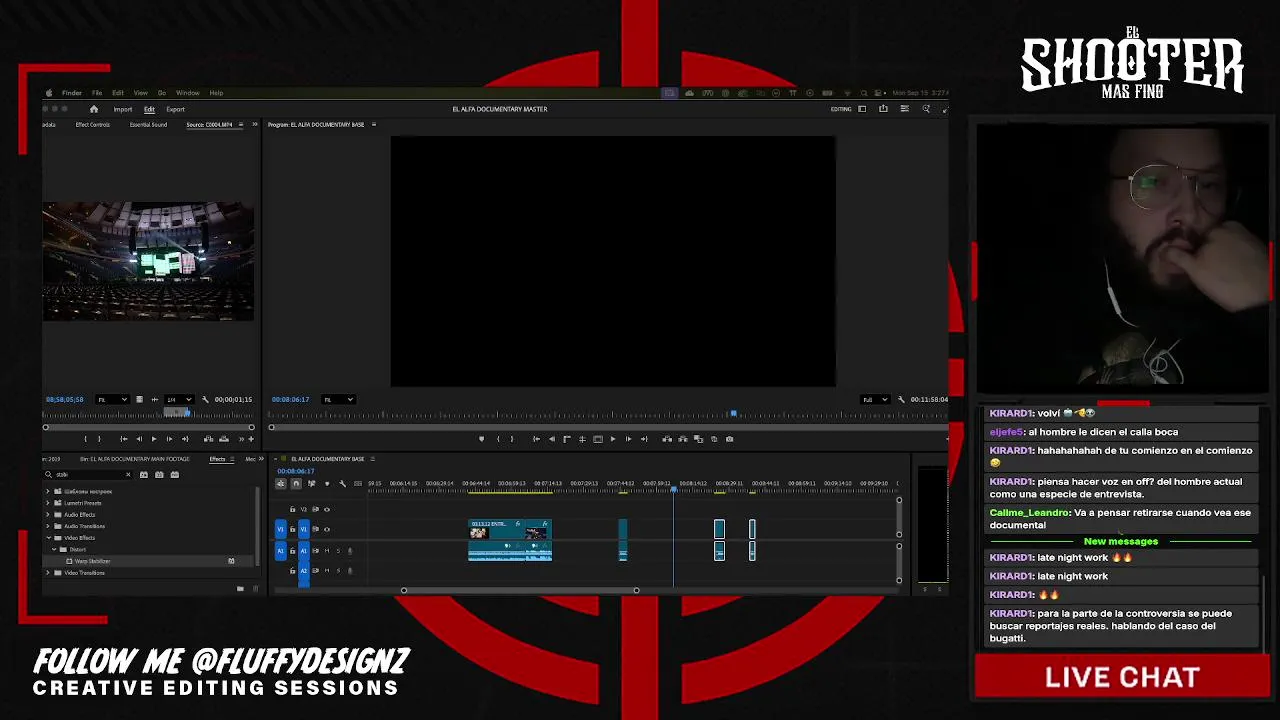The height and width of the screenshot is (720, 1280).
Task: Clear the Effects panel search field
Action: click(x=128, y=475)
